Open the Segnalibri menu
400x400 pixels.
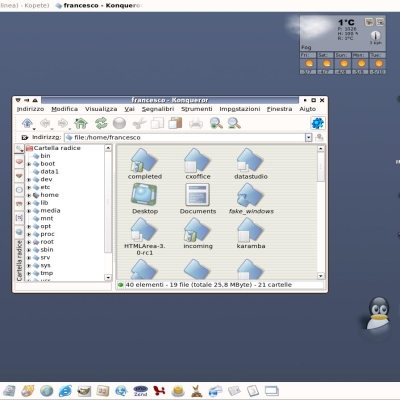158,109
